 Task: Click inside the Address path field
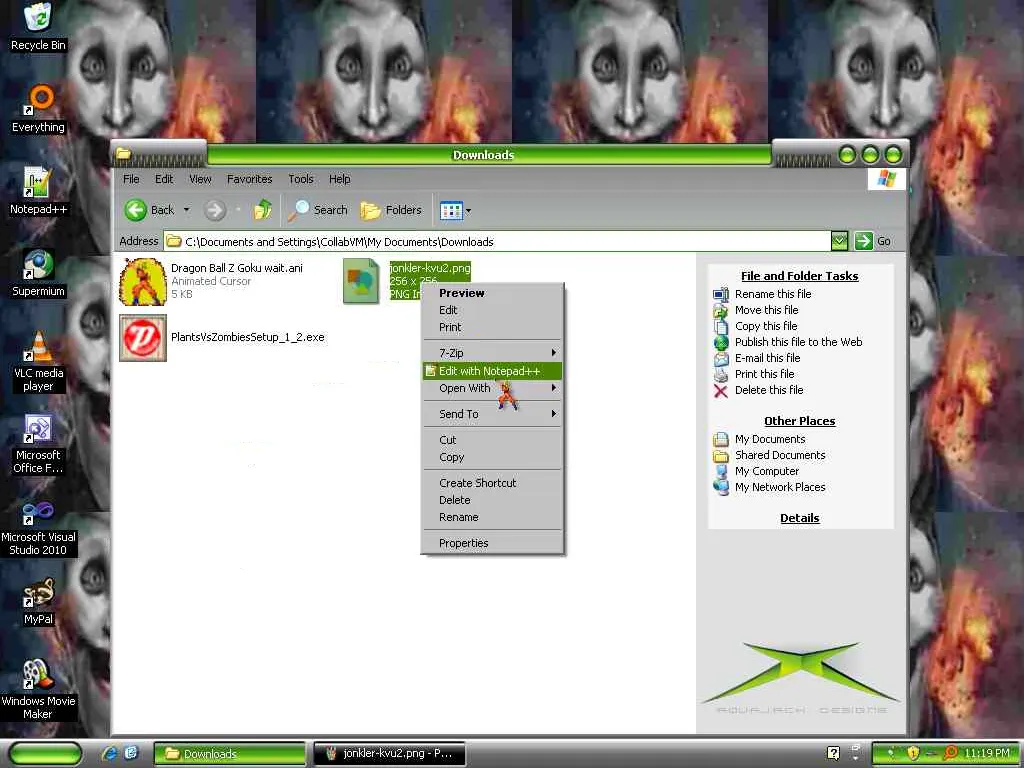click(x=498, y=241)
